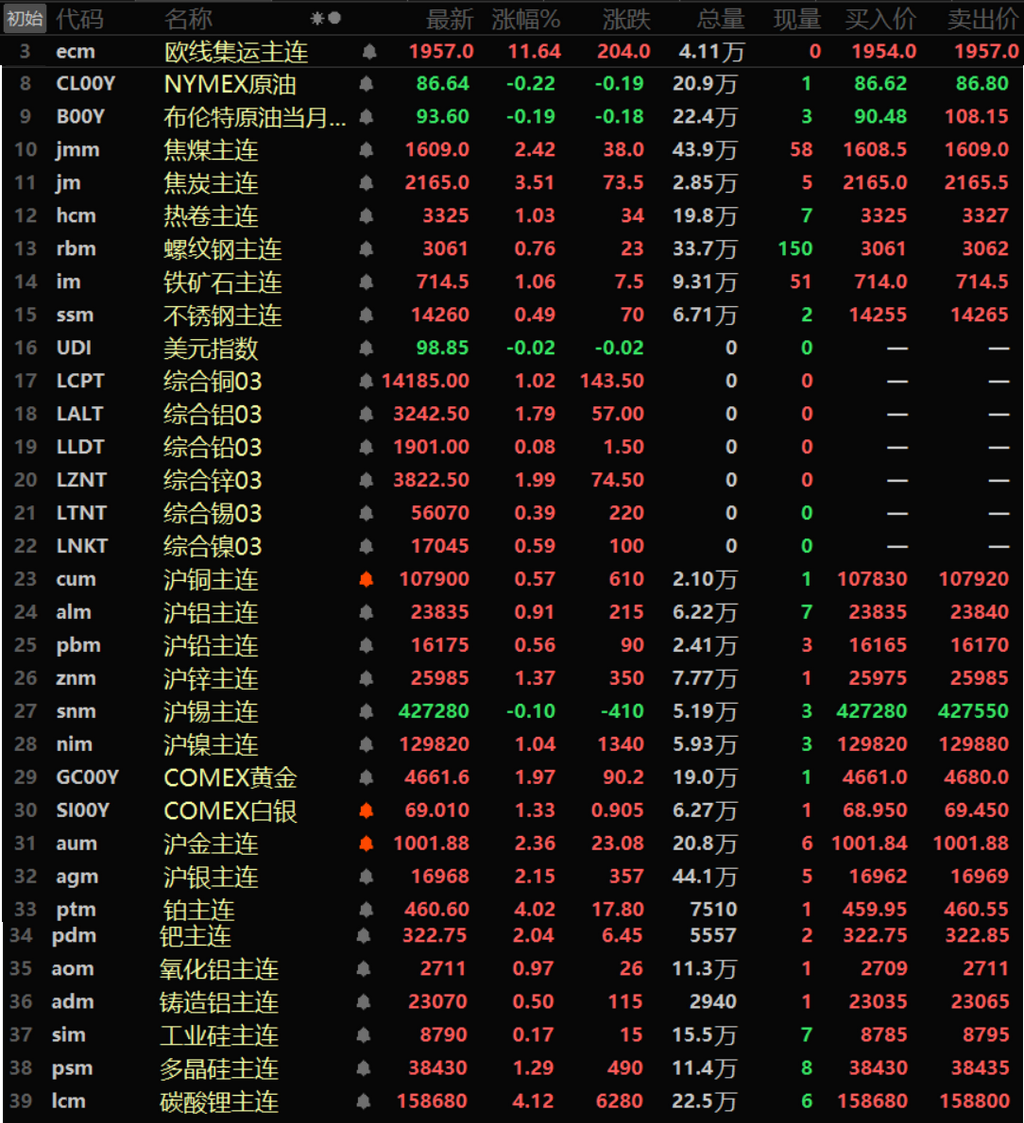This screenshot has width=1024, height=1123.
Task: Click bell icon for 铁矿石主连
Action: 366,281
